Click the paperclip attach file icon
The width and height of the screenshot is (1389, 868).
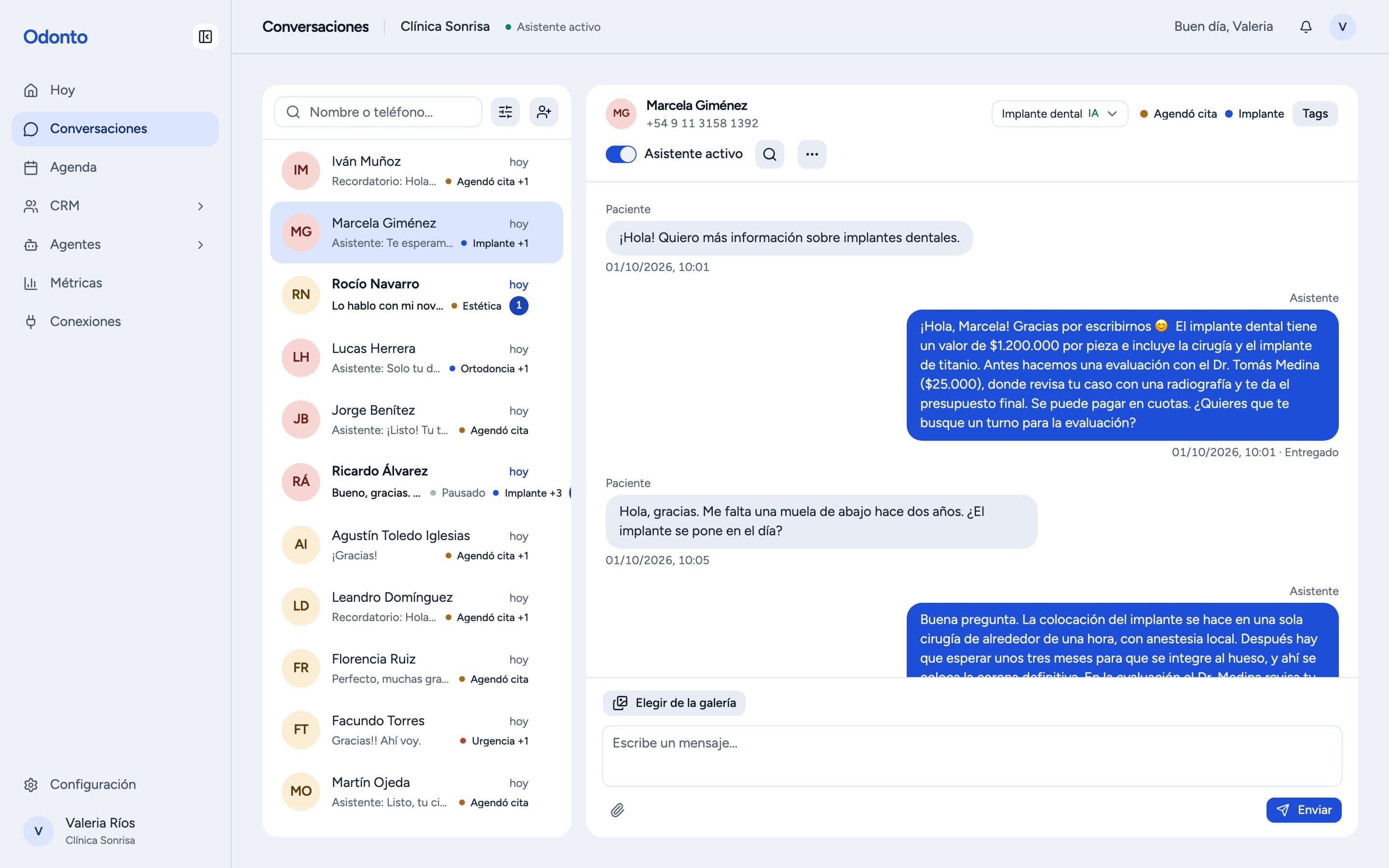pyautogui.click(x=618, y=810)
